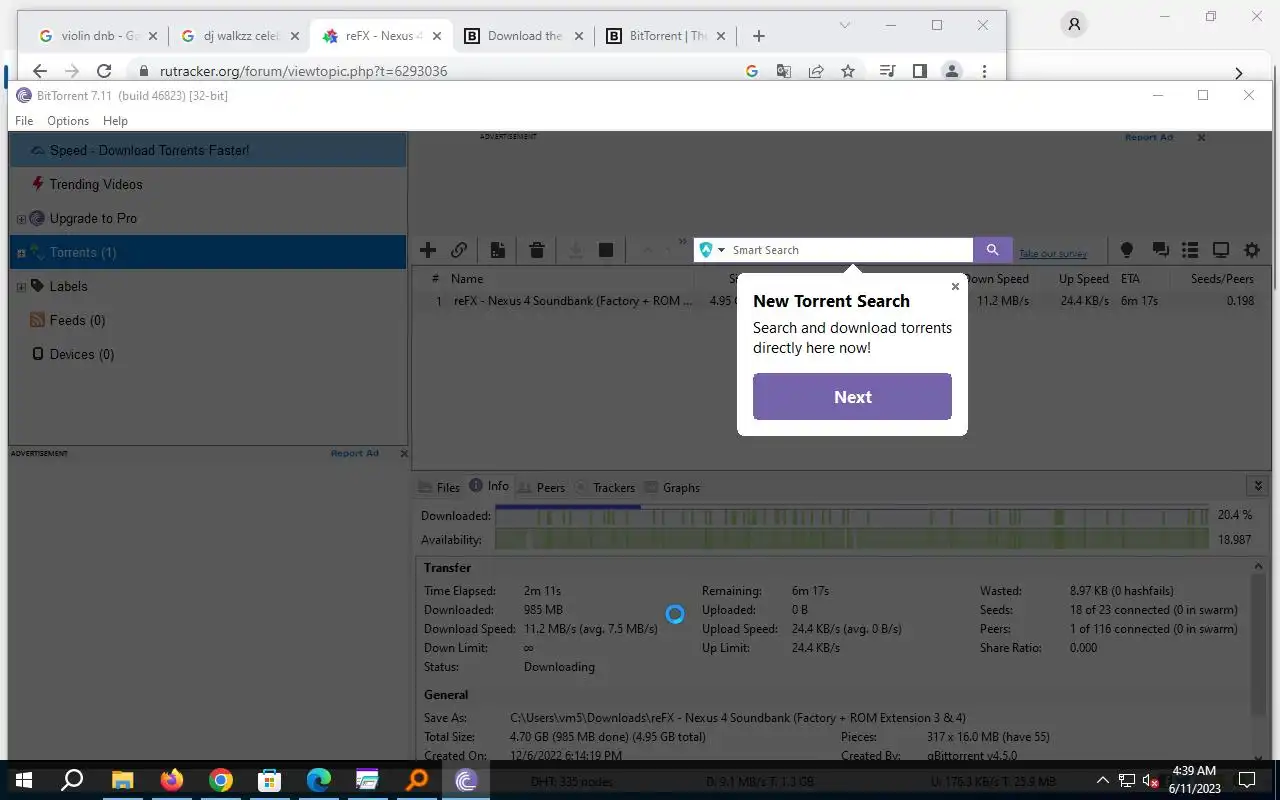1280x800 pixels.
Task: Switch to 'dj walkzz' Chrome tab
Action: tap(239, 36)
